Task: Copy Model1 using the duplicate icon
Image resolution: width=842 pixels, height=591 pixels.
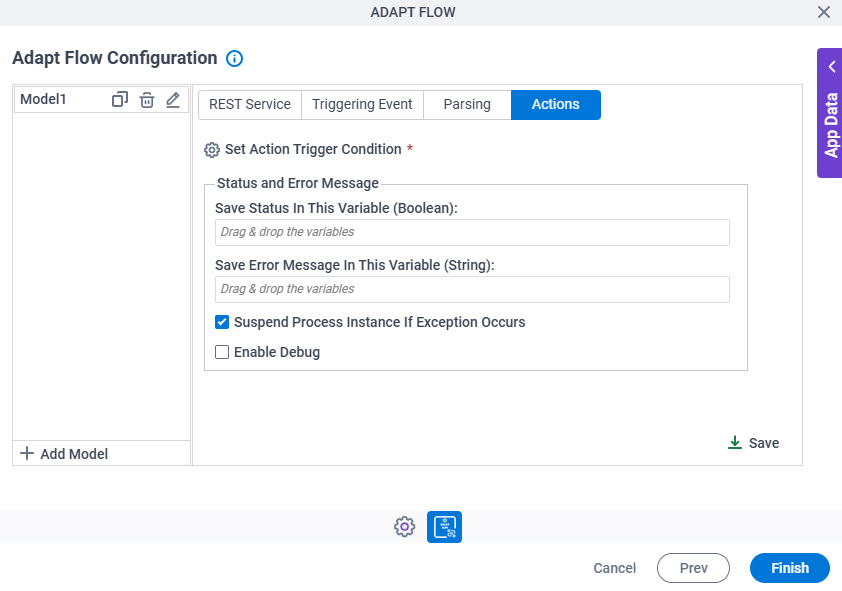Action: (x=120, y=99)
